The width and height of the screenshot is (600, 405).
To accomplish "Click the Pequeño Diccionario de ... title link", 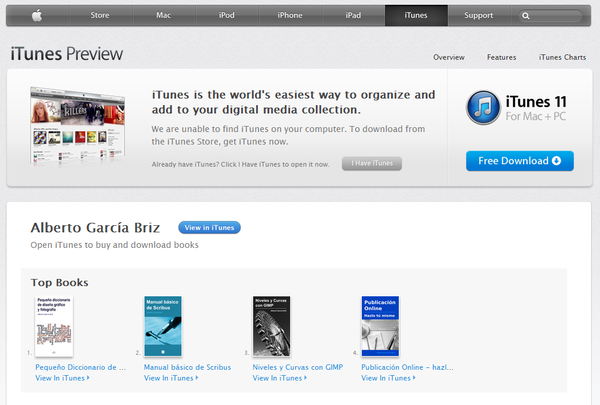I will tap(80, 367).
